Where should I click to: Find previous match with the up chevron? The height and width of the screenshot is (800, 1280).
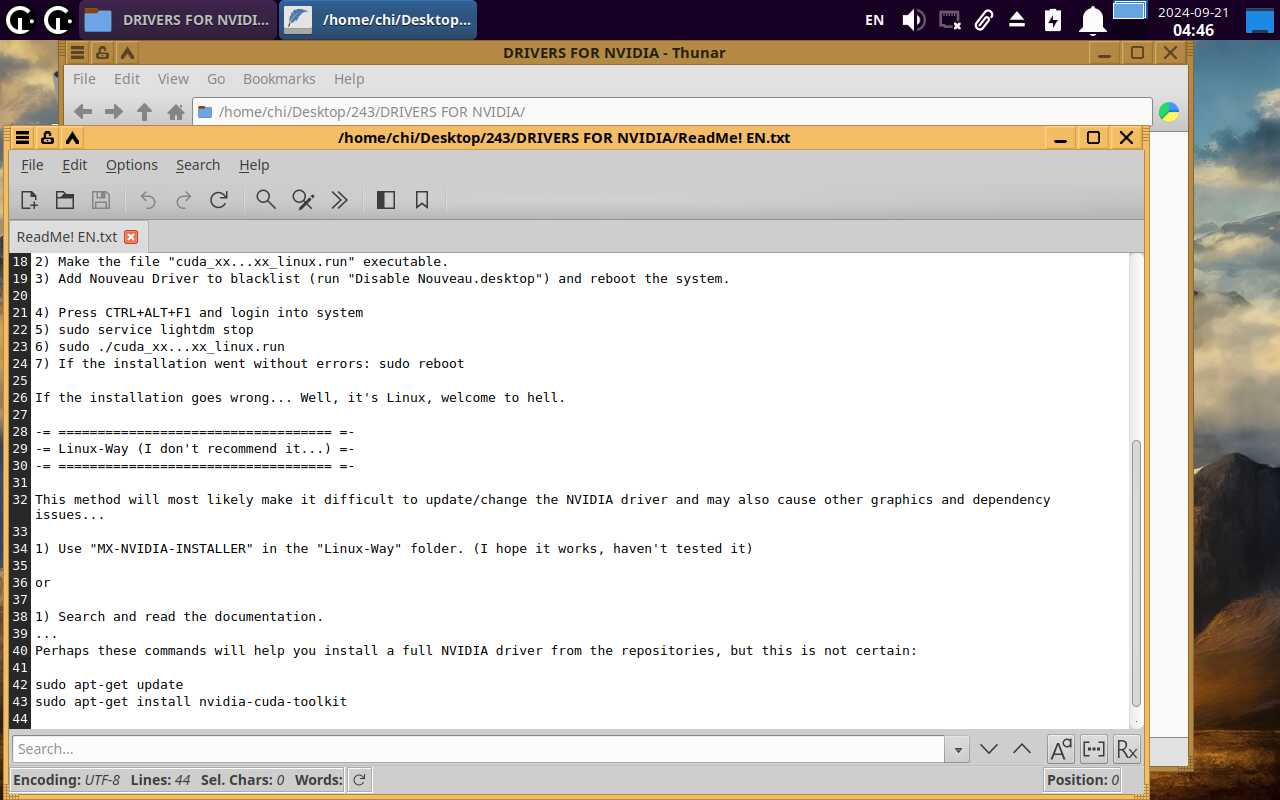coord(1022,749)
